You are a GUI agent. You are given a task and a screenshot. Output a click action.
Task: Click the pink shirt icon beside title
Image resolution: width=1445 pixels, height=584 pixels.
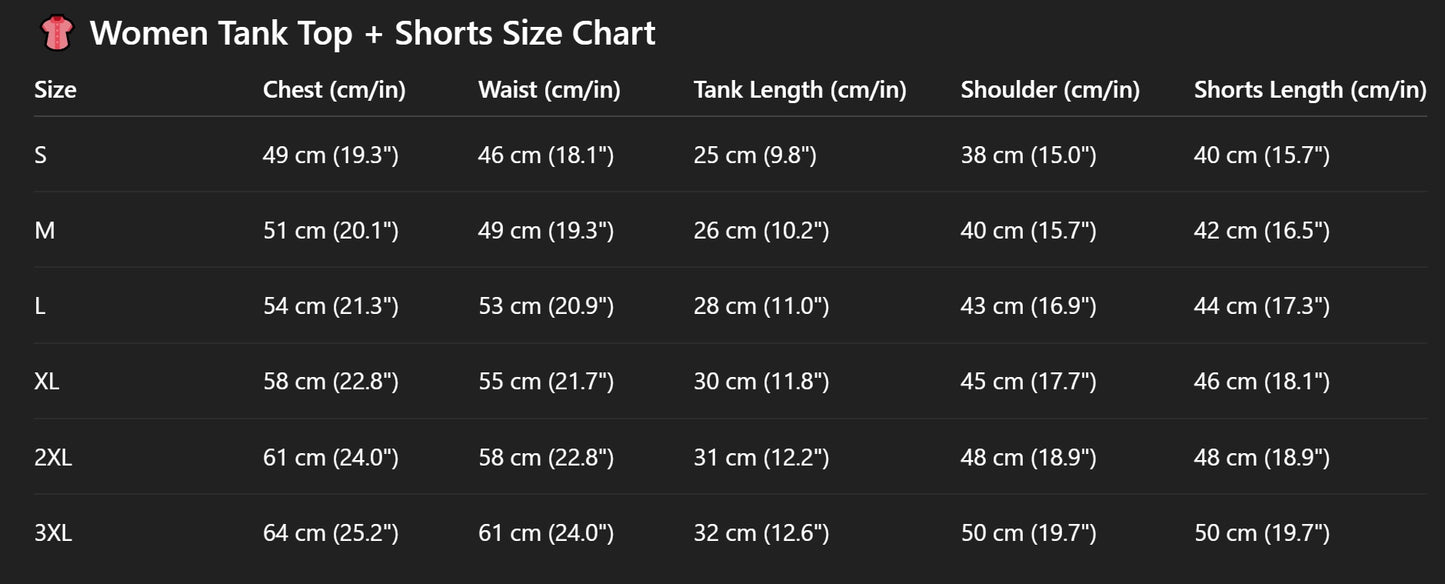click(x=55, y=33)
